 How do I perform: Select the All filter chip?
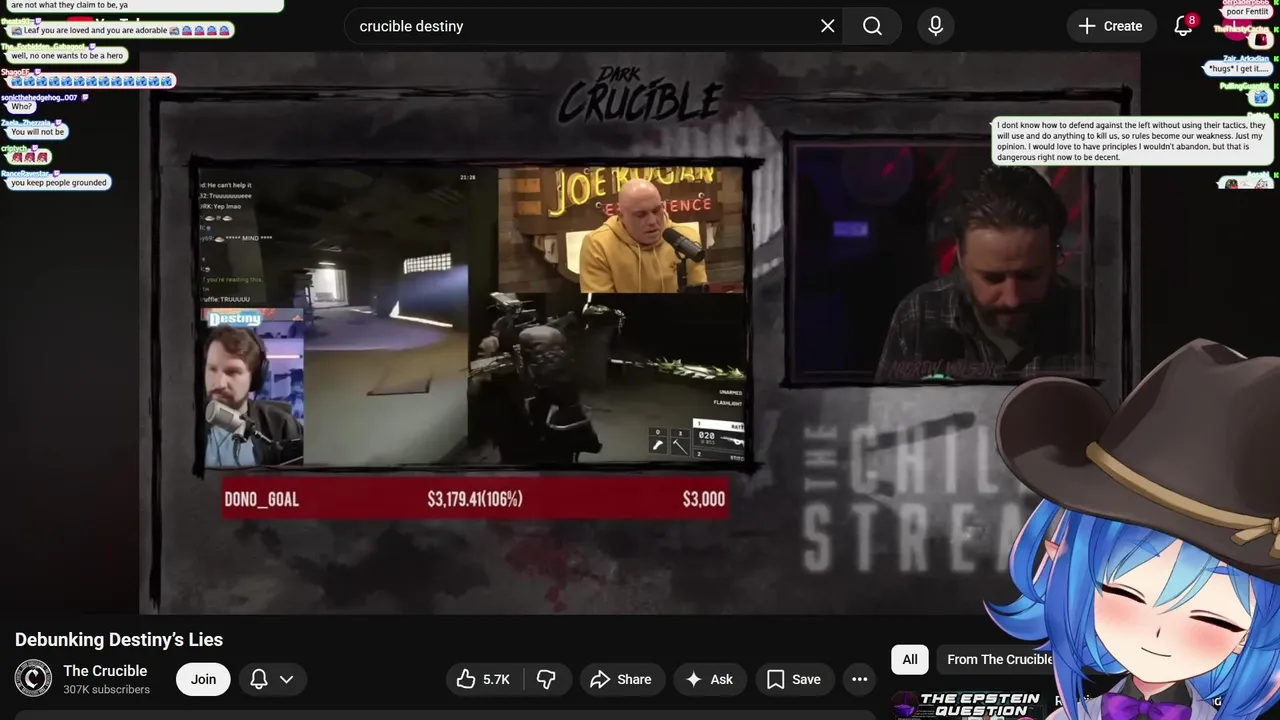pos(910,659)
